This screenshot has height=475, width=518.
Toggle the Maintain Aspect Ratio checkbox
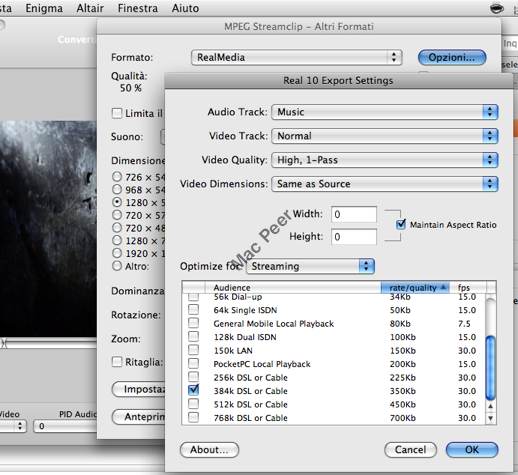tap(401, 224)
